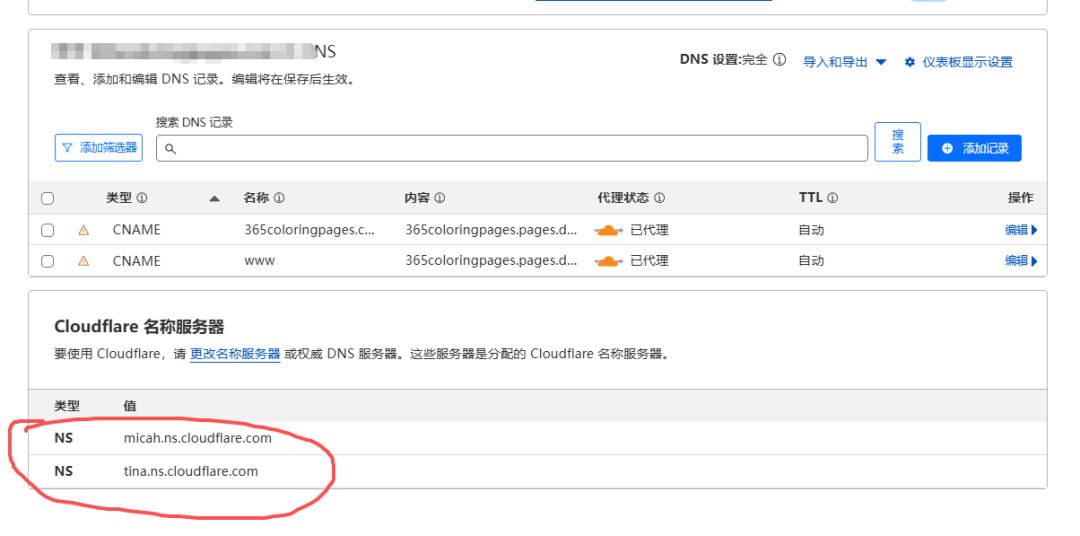Click the orange cloud icon in the first row
Screen dimensions: 1080x536
608,230
